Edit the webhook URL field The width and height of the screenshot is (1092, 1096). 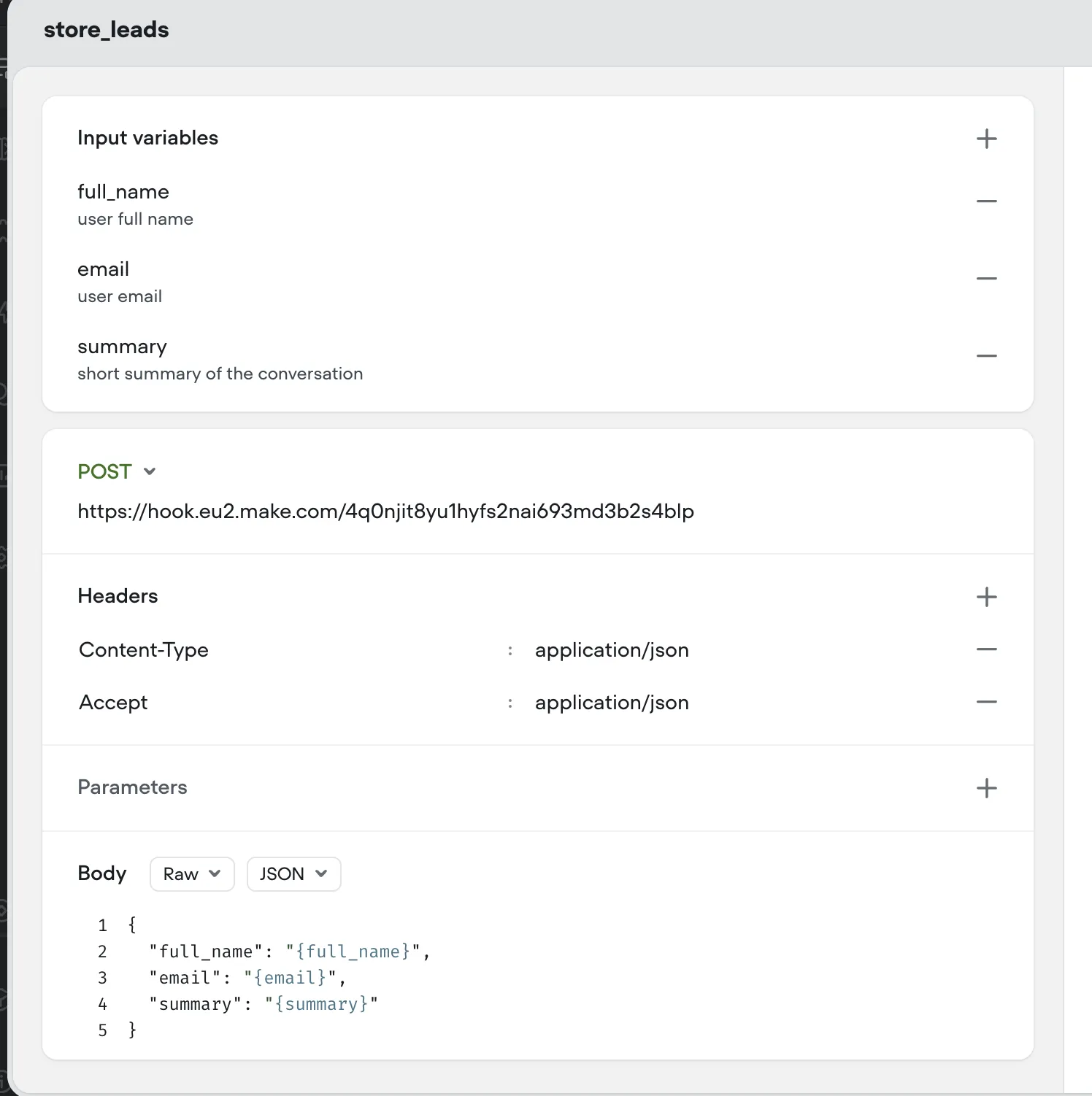point(385,512)
